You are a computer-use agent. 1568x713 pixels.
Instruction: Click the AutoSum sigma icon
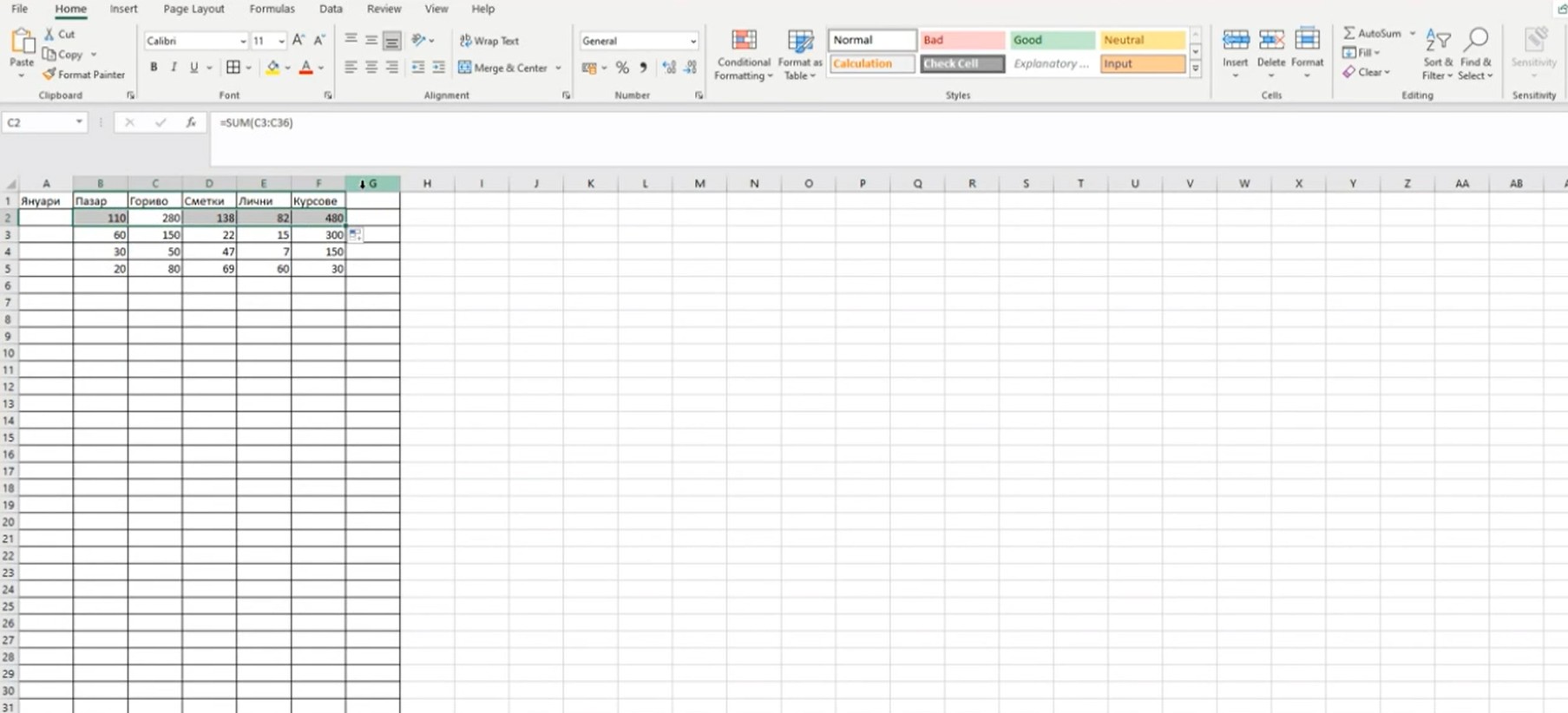tap(1349, 33)
